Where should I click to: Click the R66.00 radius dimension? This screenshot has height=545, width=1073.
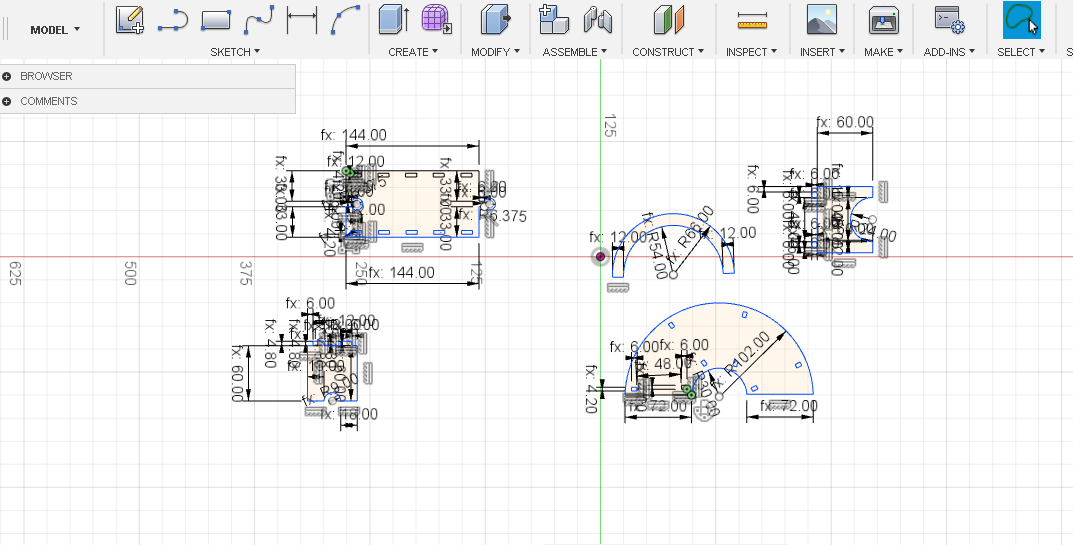tap(691, 235)
